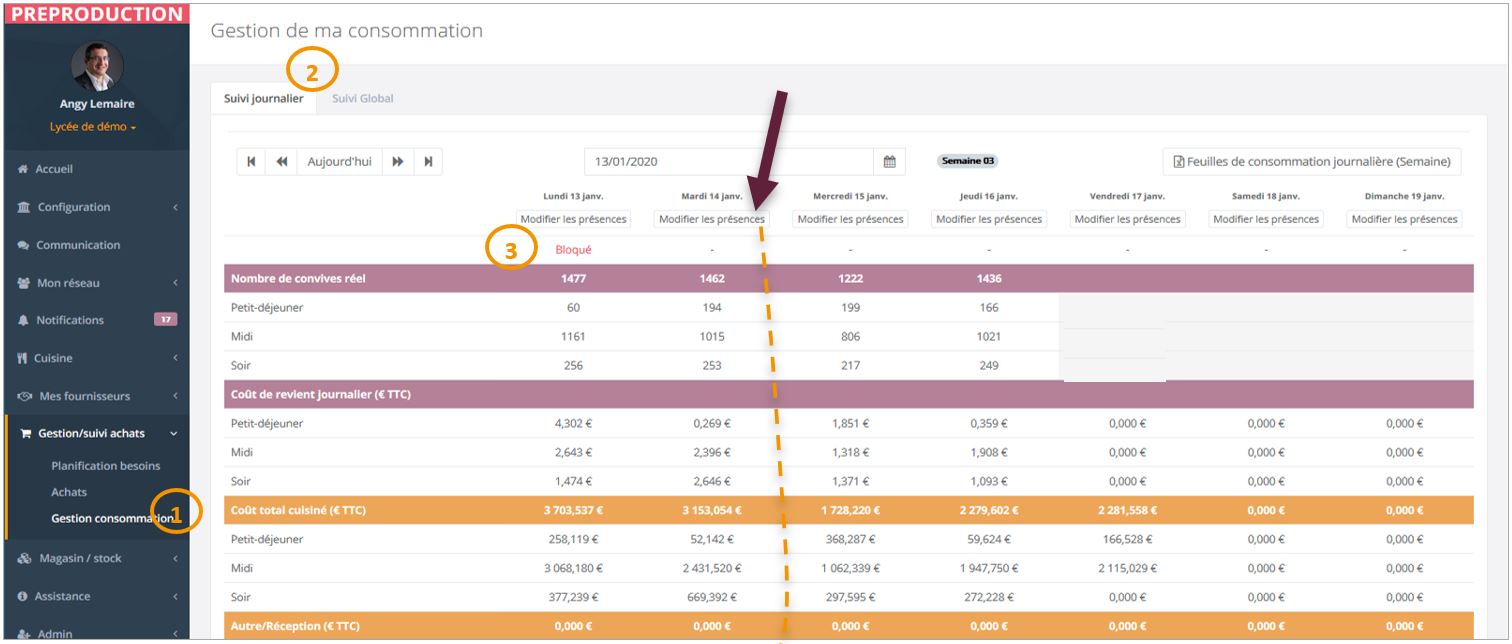Expand the Mes fournisseurs menu chevron
Image resolution: width=1512 pixels, height=644 pixels.
(x=175, y=396)
